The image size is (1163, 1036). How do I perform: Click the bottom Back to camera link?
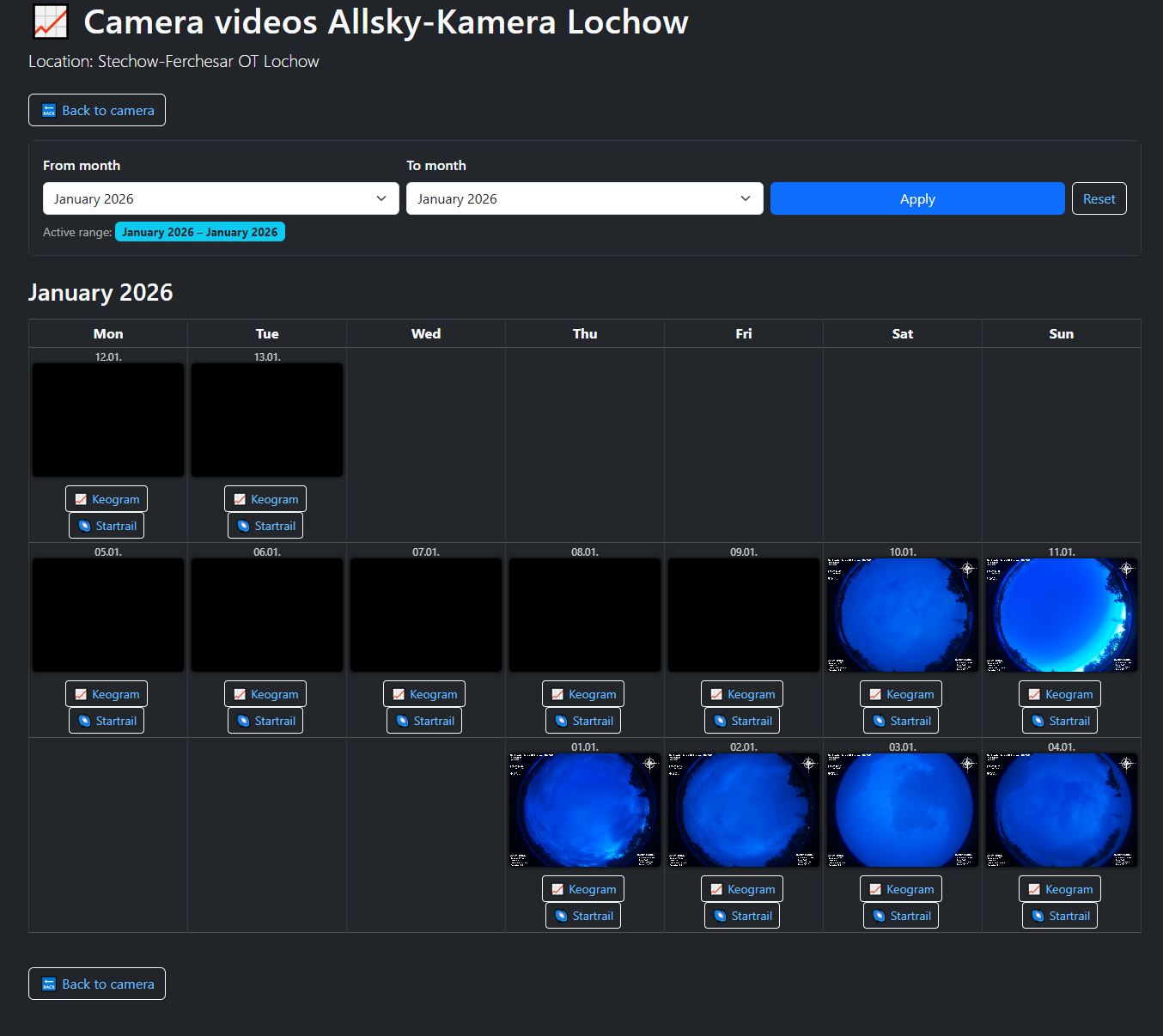96,984
